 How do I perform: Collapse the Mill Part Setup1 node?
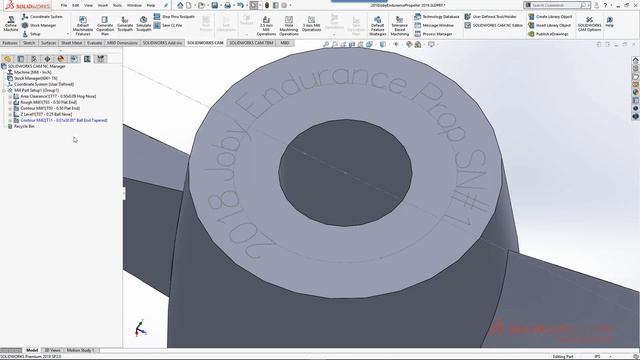click(x=4, y=91)
